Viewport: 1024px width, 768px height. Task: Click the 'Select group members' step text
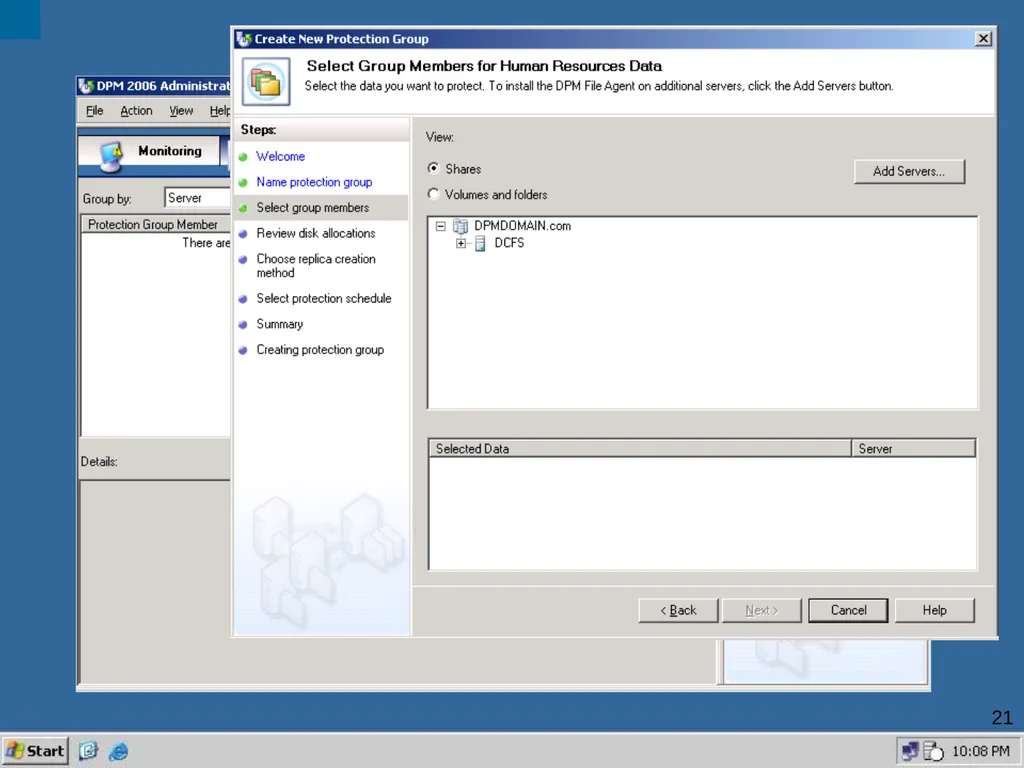[313, 208]
